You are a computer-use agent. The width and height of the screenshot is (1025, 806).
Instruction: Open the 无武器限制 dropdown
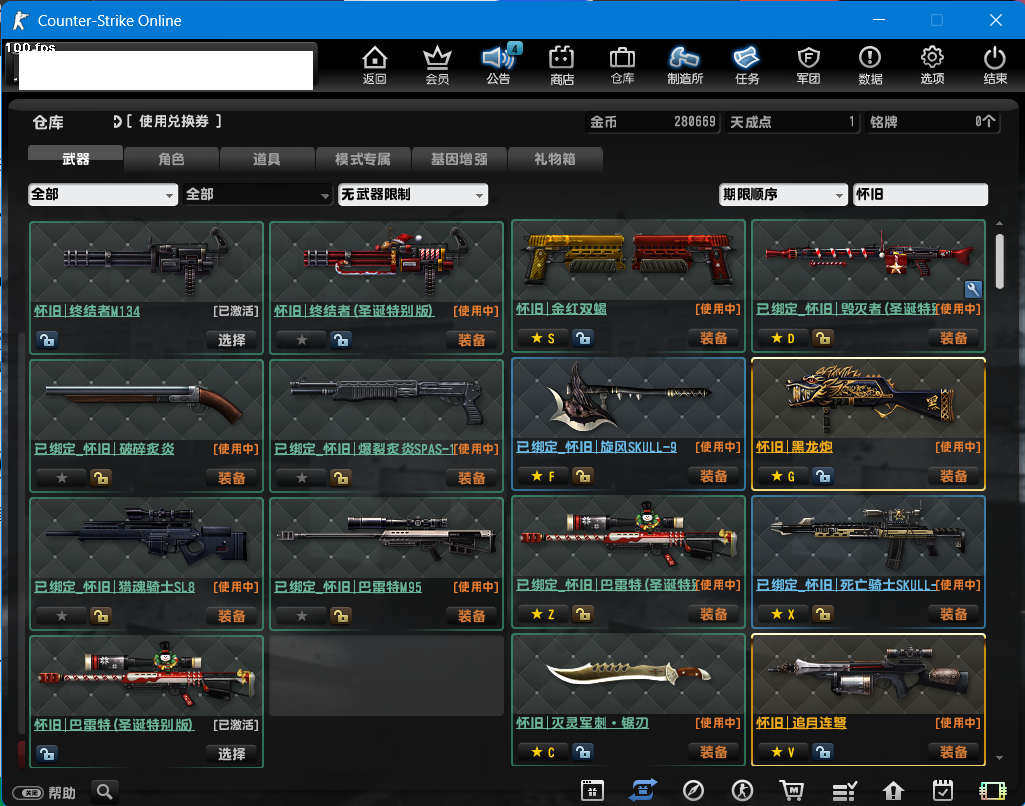412,195
